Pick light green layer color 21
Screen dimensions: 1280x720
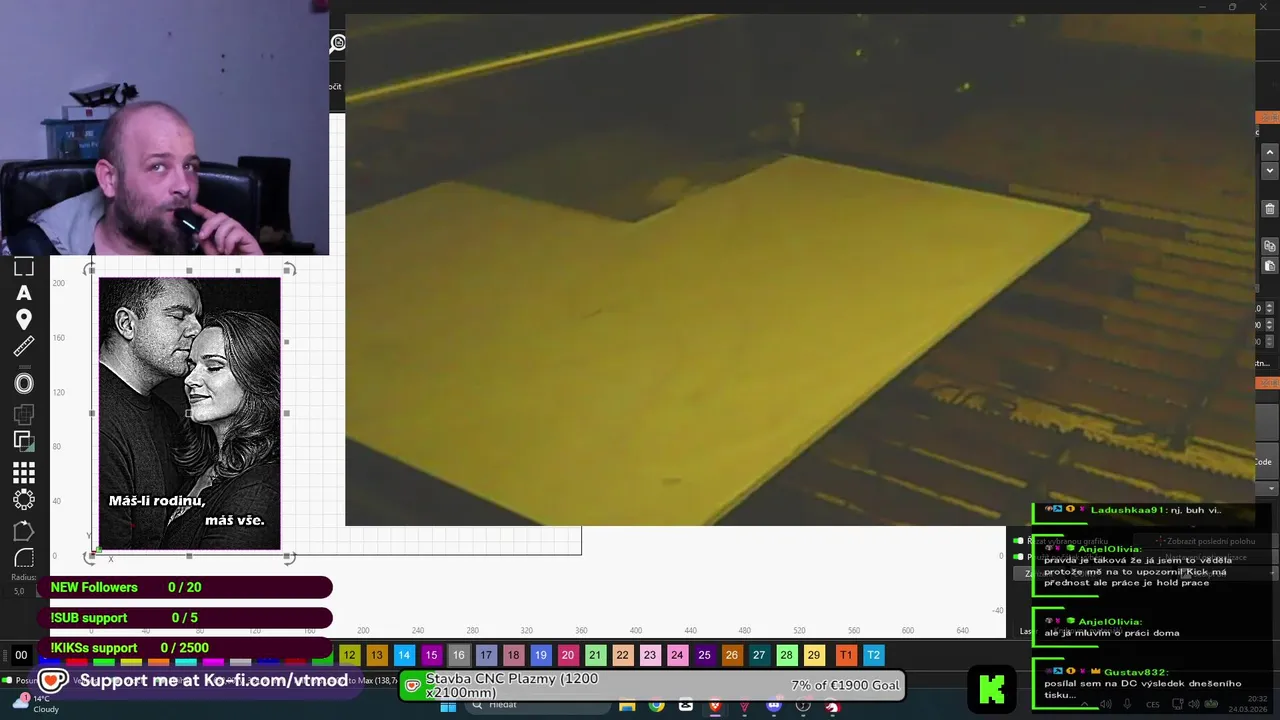pos(595,656)
